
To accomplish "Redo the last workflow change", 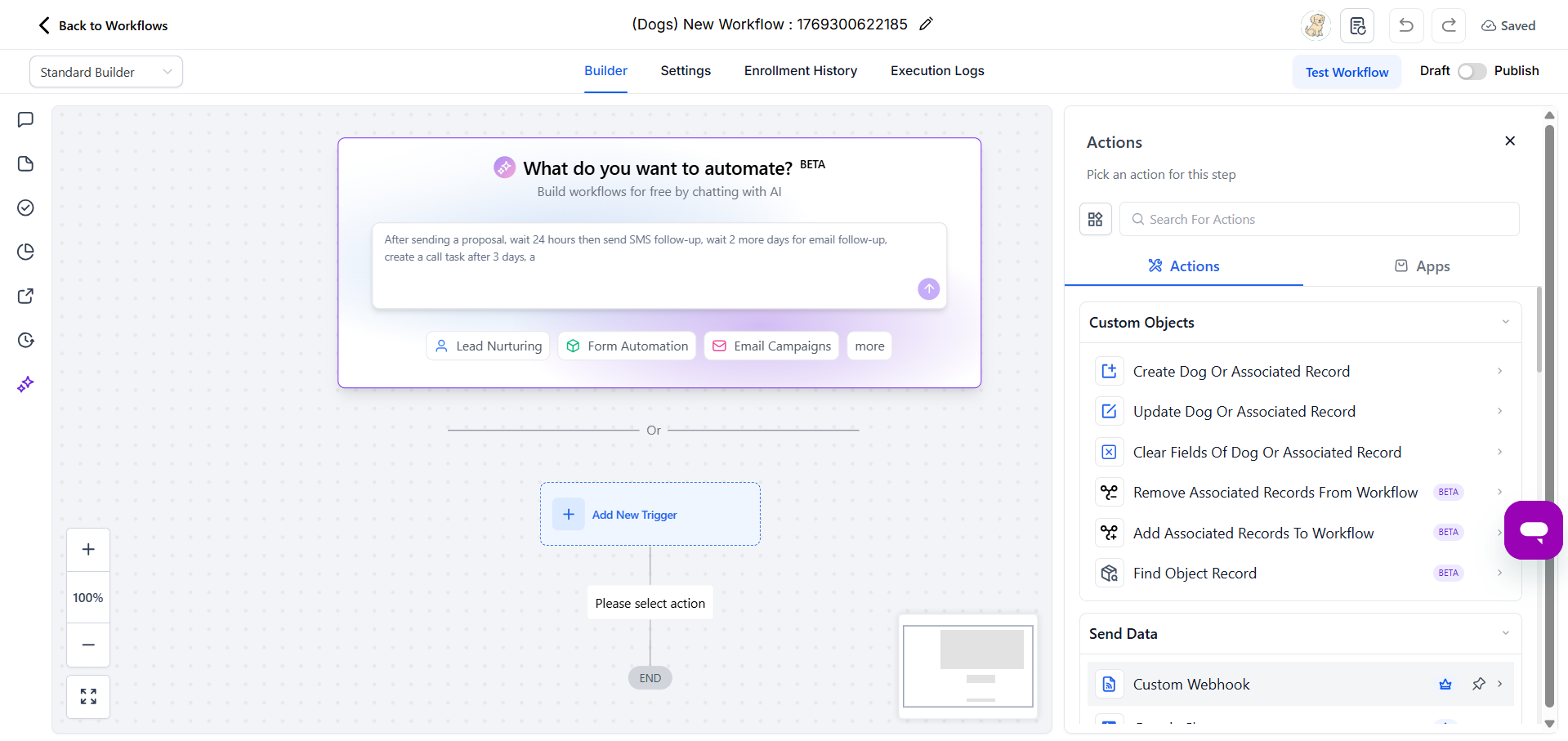I will pyautogui.click(x=1448, y=25).
